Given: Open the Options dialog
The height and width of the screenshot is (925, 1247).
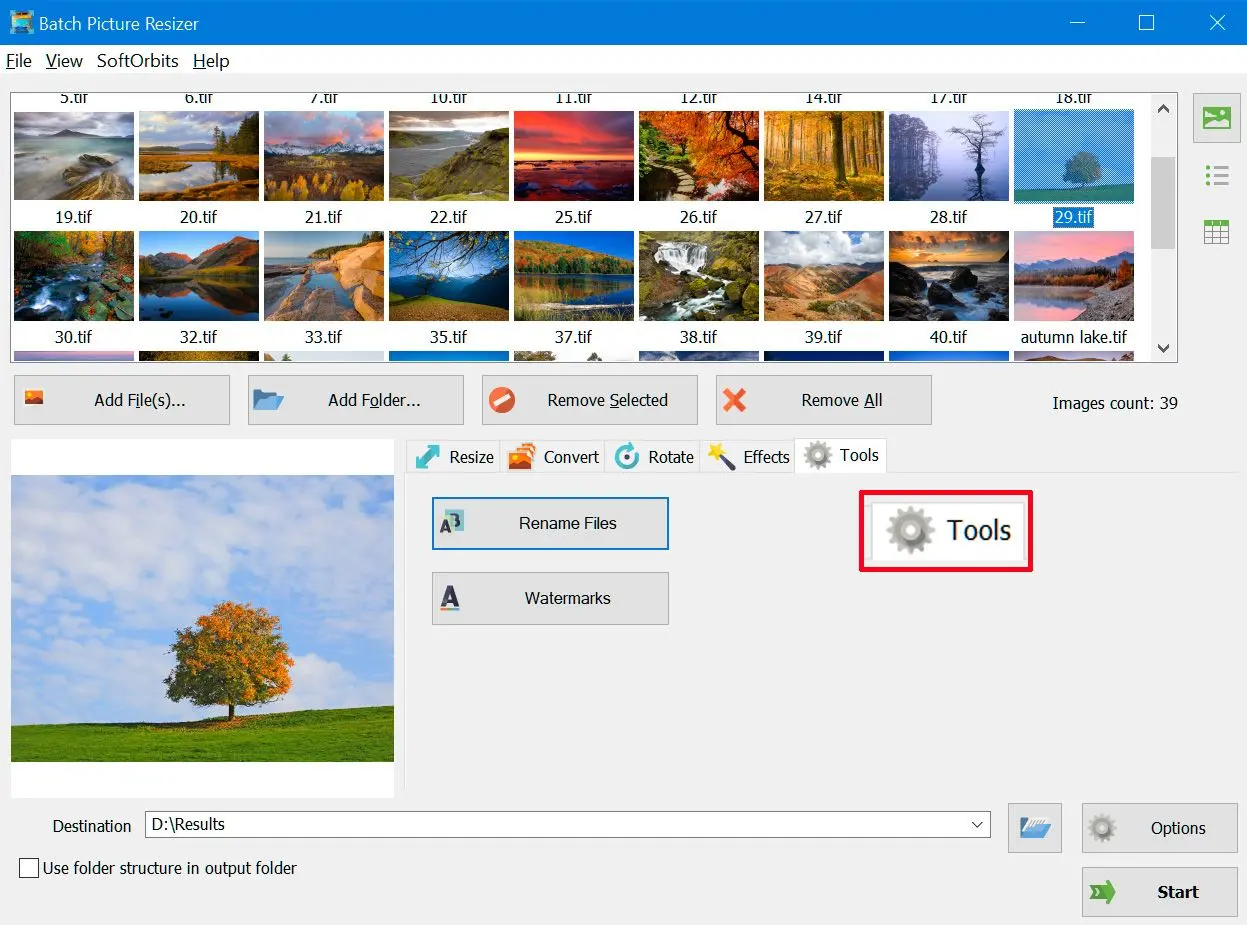Looking at the screenshot, I should click(1160, 827).
